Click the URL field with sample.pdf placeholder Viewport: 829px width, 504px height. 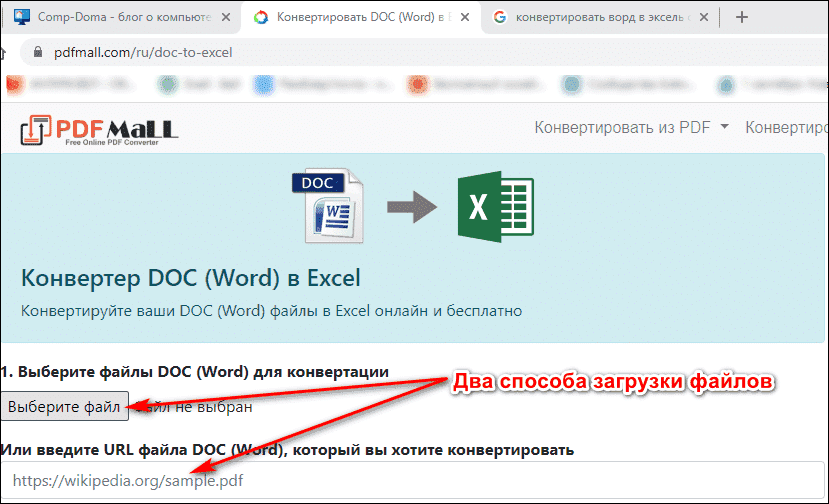coord(412,480)
